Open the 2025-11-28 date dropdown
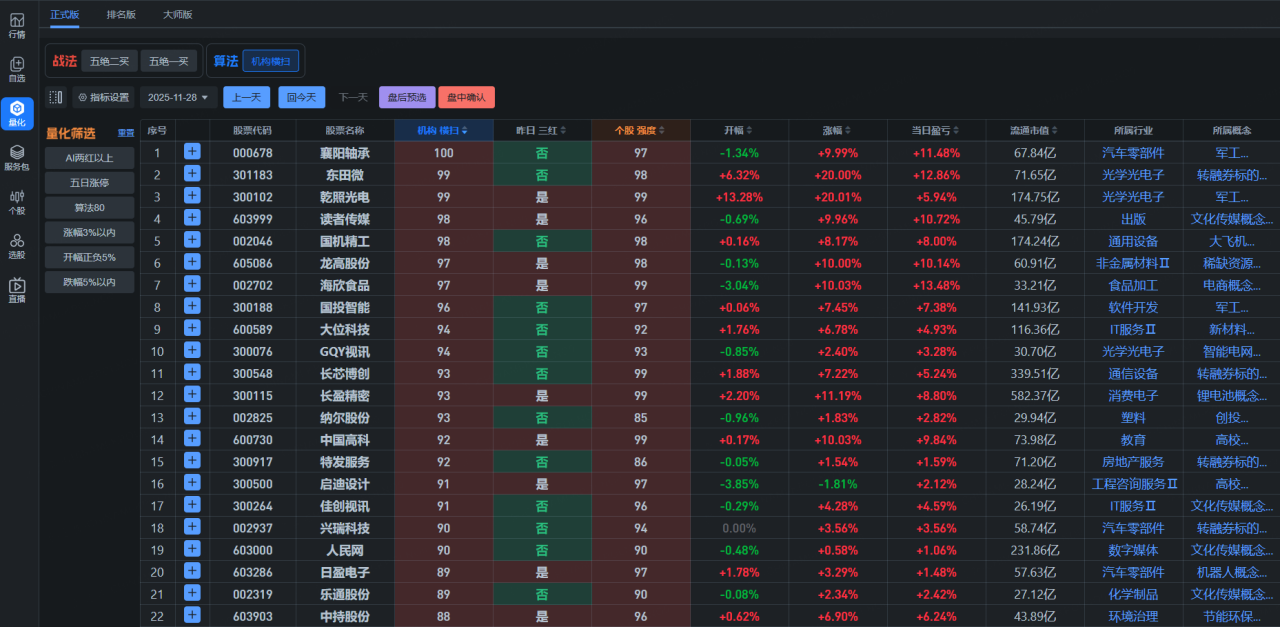This screenshot has height=627, width=1280. [177, 97]
